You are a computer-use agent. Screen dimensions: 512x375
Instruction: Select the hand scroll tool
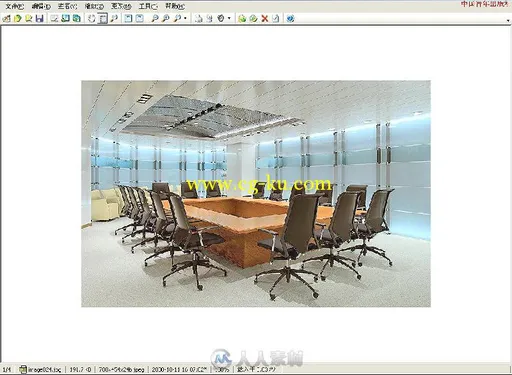92,19
